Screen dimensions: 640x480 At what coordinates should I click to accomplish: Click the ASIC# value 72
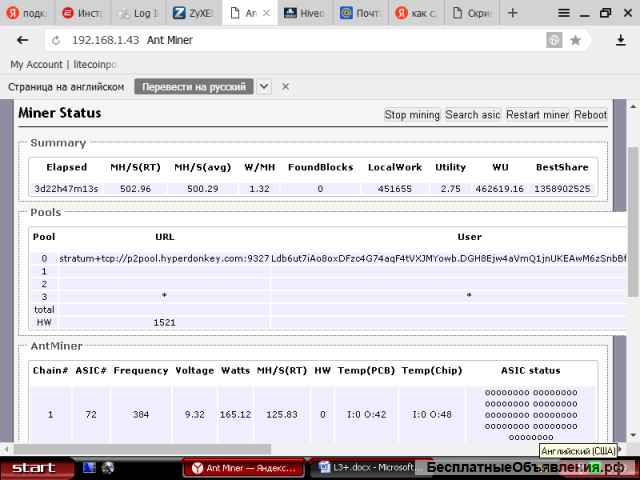[x=91, y=415]
